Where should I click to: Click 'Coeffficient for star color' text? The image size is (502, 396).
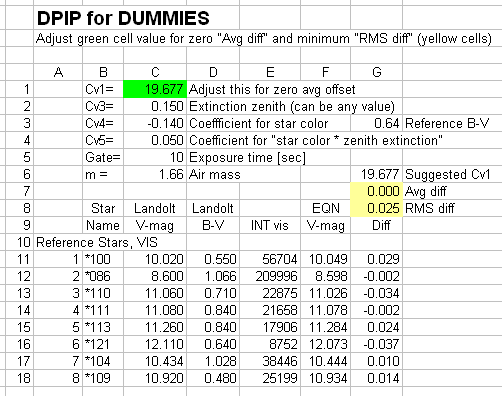259,123
